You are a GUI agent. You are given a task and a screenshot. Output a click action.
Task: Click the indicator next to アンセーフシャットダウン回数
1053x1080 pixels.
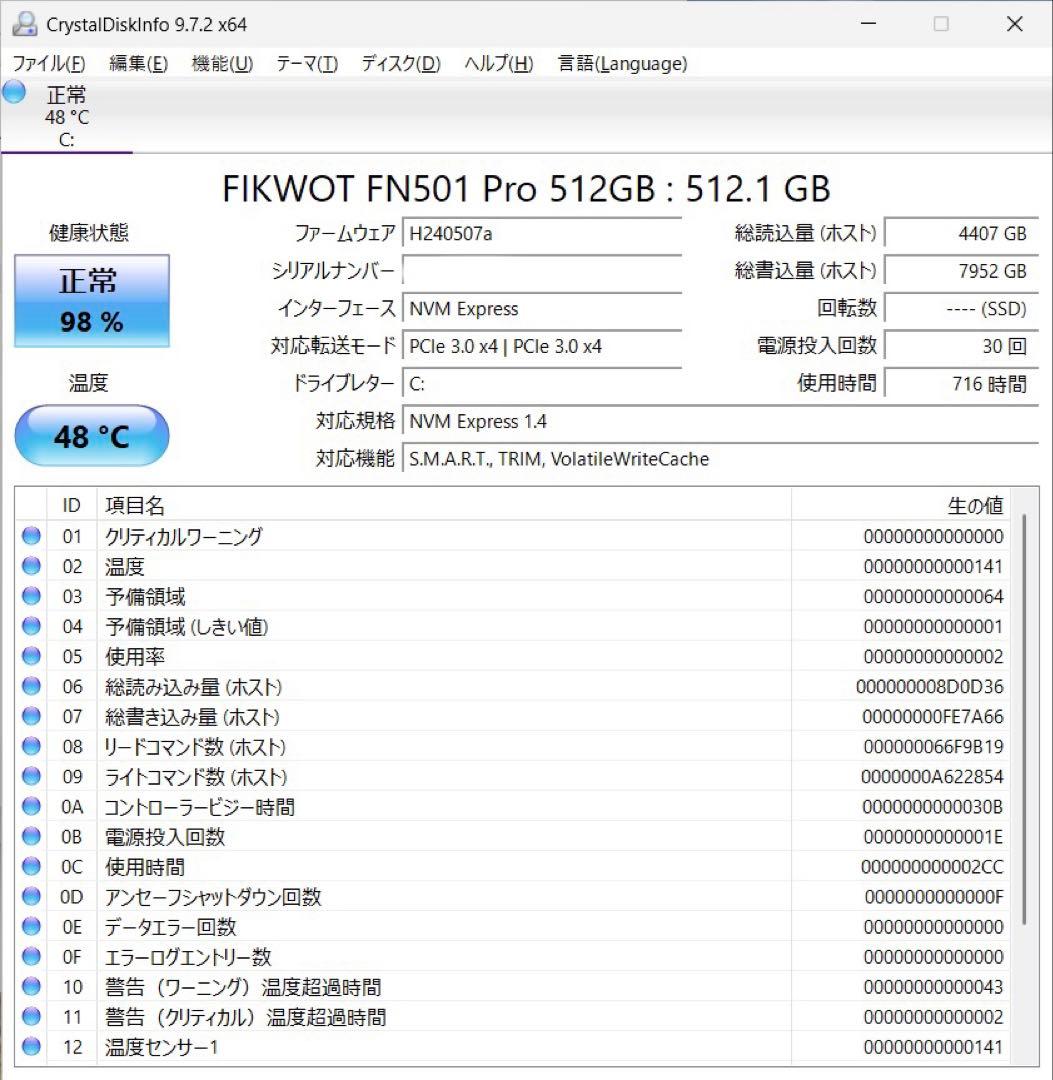click(x=30, y=897)
